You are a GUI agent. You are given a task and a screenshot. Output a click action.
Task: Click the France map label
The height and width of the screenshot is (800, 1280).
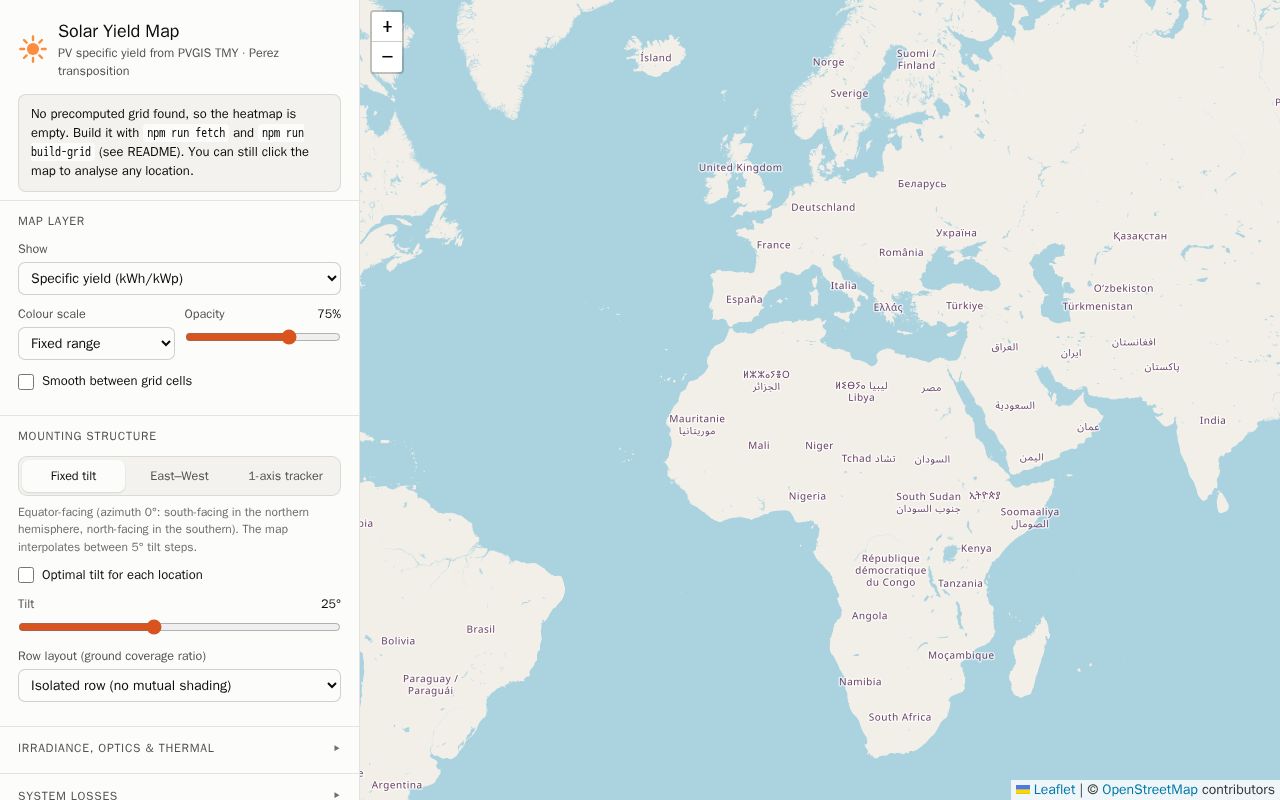pos(773,245)
